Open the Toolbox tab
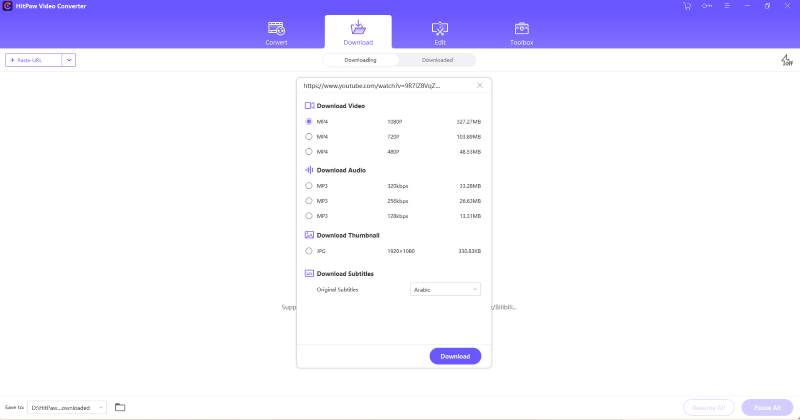 click(x=521, y=33)
